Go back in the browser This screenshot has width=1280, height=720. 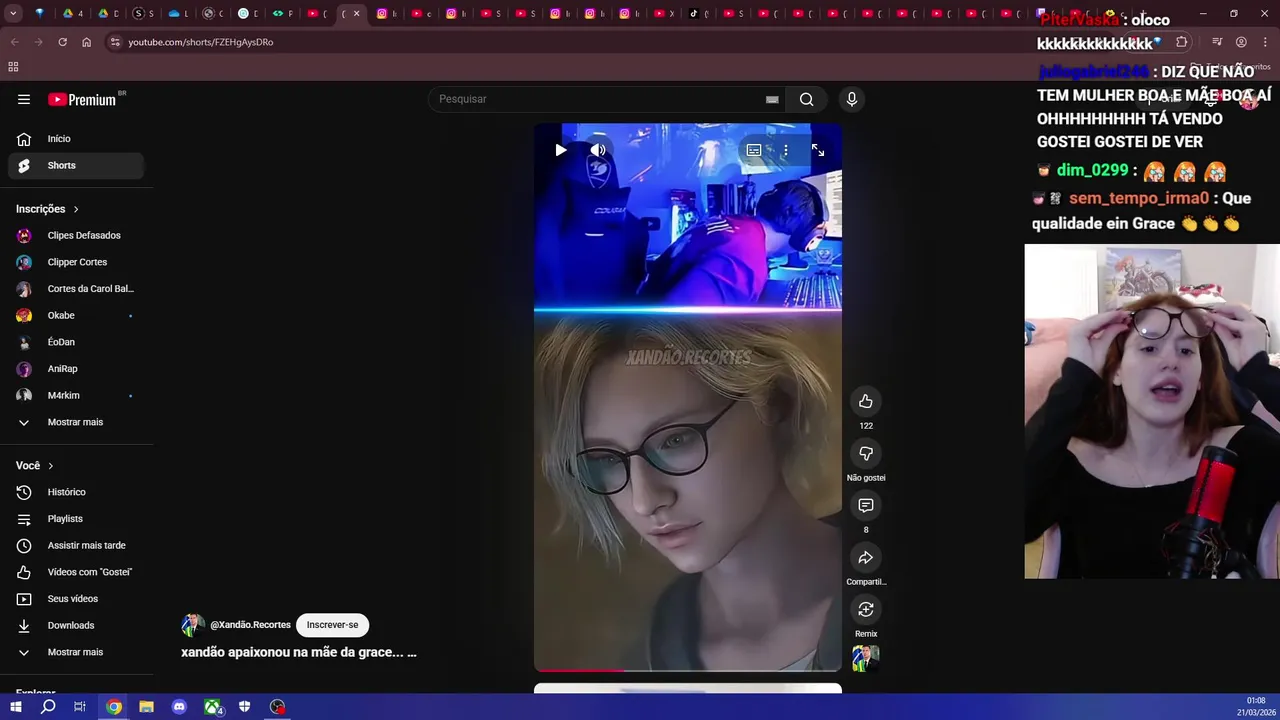pyautogui.click(x=14, y=42)
